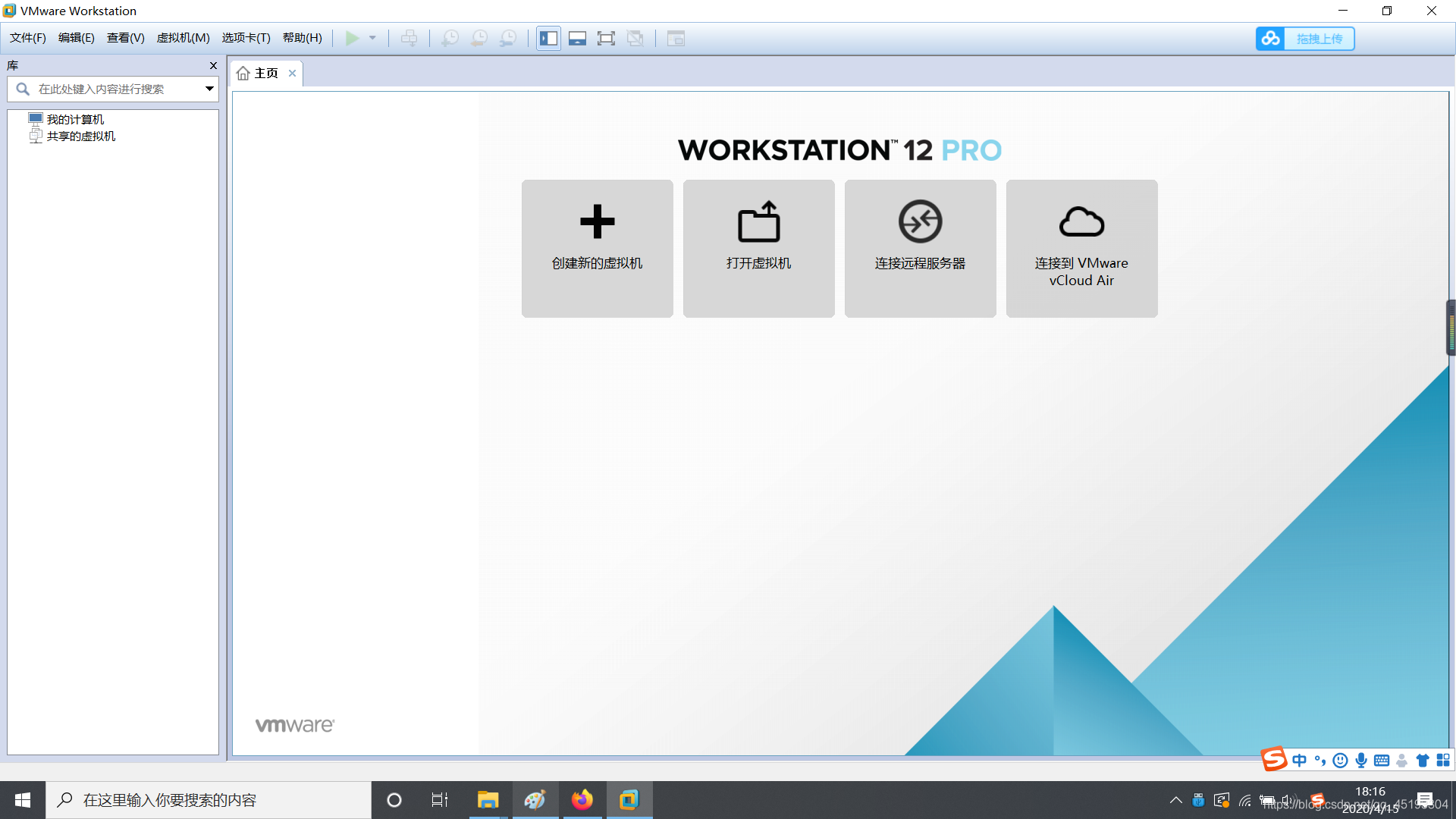Image resolution: width=1456 pixels, height=819 pixels.
Task: Open Task View on the taskbar
Action: click(440, 800)
